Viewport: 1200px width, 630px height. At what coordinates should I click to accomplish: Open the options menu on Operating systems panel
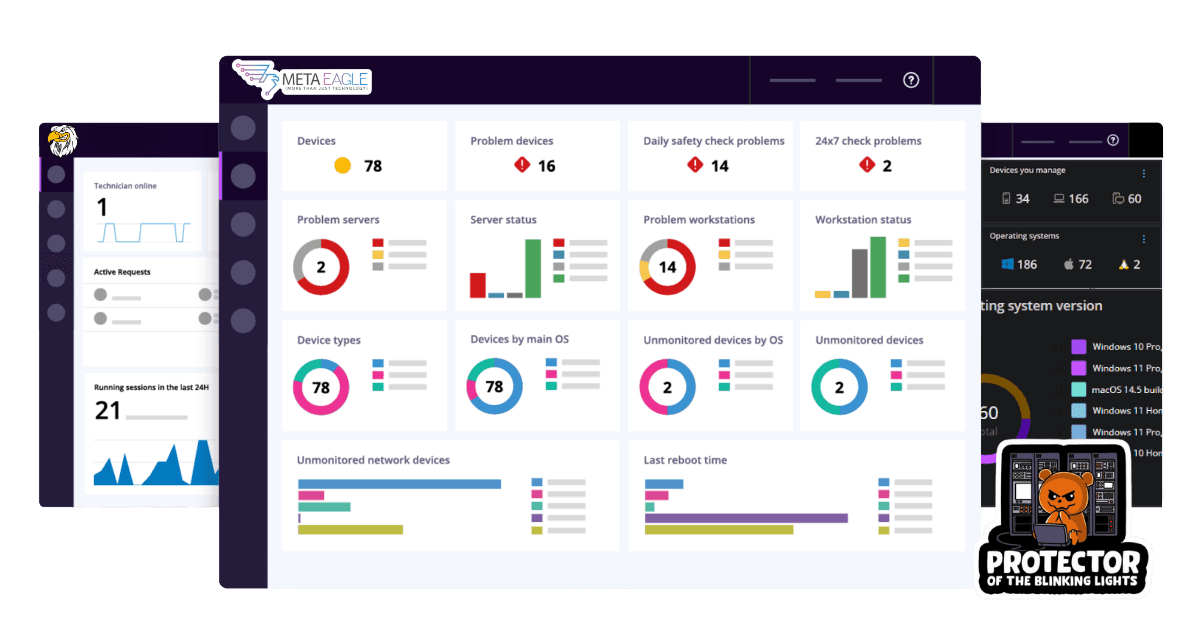click(x=1144, y=236)
